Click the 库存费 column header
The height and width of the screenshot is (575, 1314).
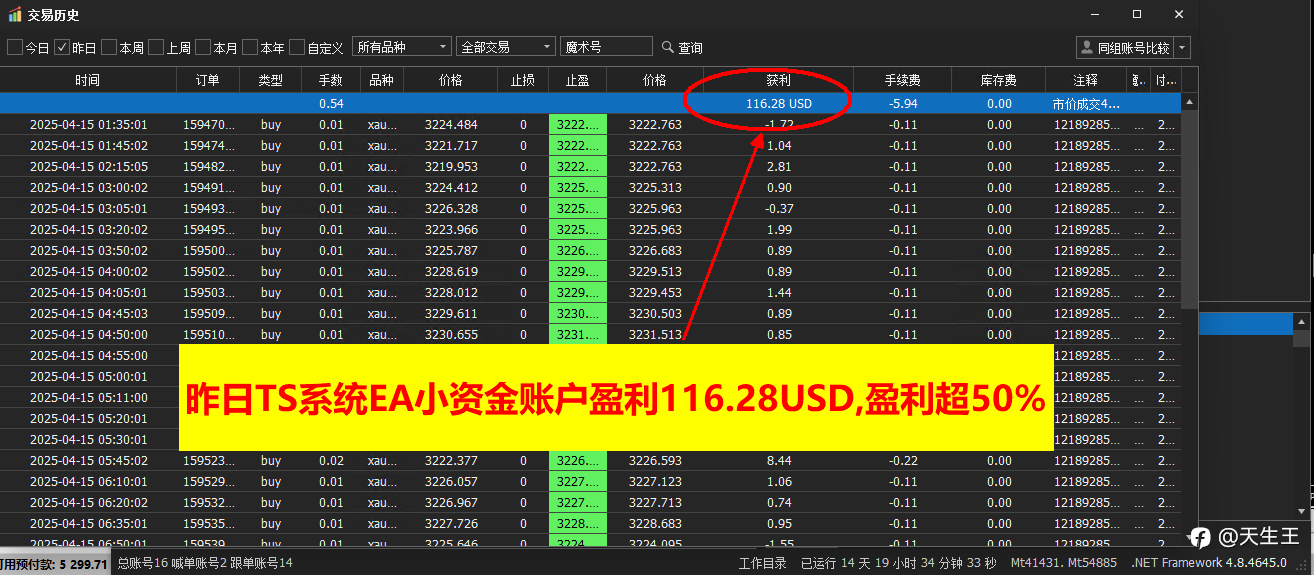(999, 80)
